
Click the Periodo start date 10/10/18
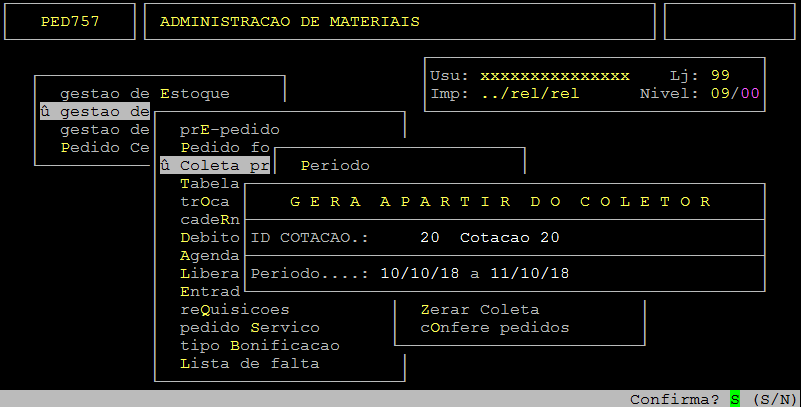(419, 274)
